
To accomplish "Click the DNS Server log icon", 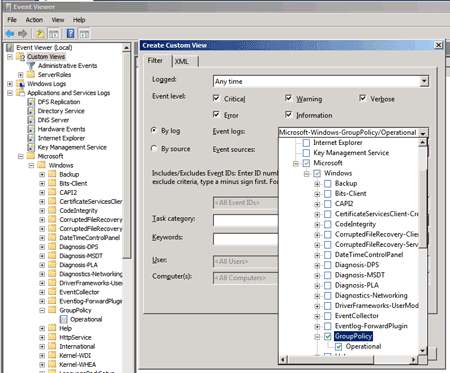I will coord(31,120).
